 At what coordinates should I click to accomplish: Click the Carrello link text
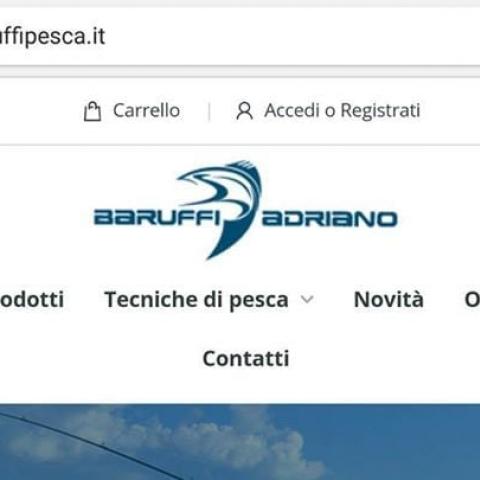tap(146, 110)
